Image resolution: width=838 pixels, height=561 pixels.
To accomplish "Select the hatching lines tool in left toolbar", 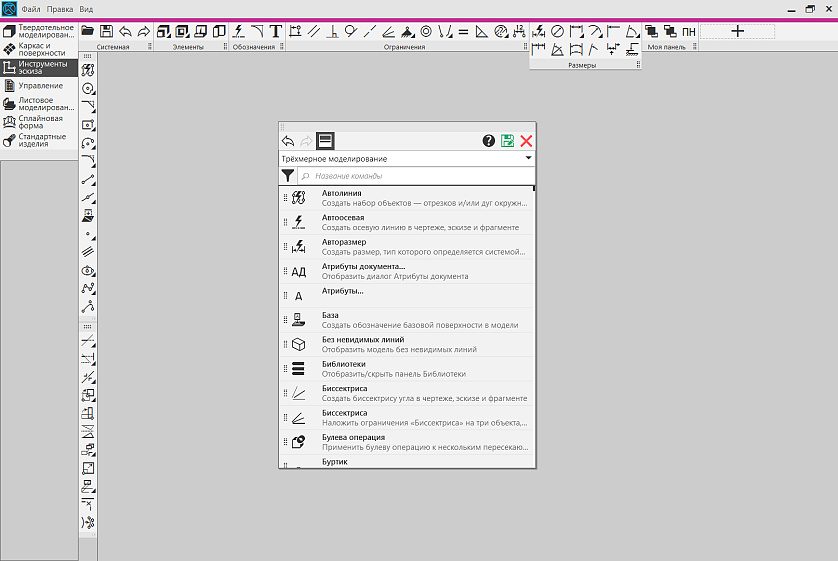I will (x=88, y=252).
